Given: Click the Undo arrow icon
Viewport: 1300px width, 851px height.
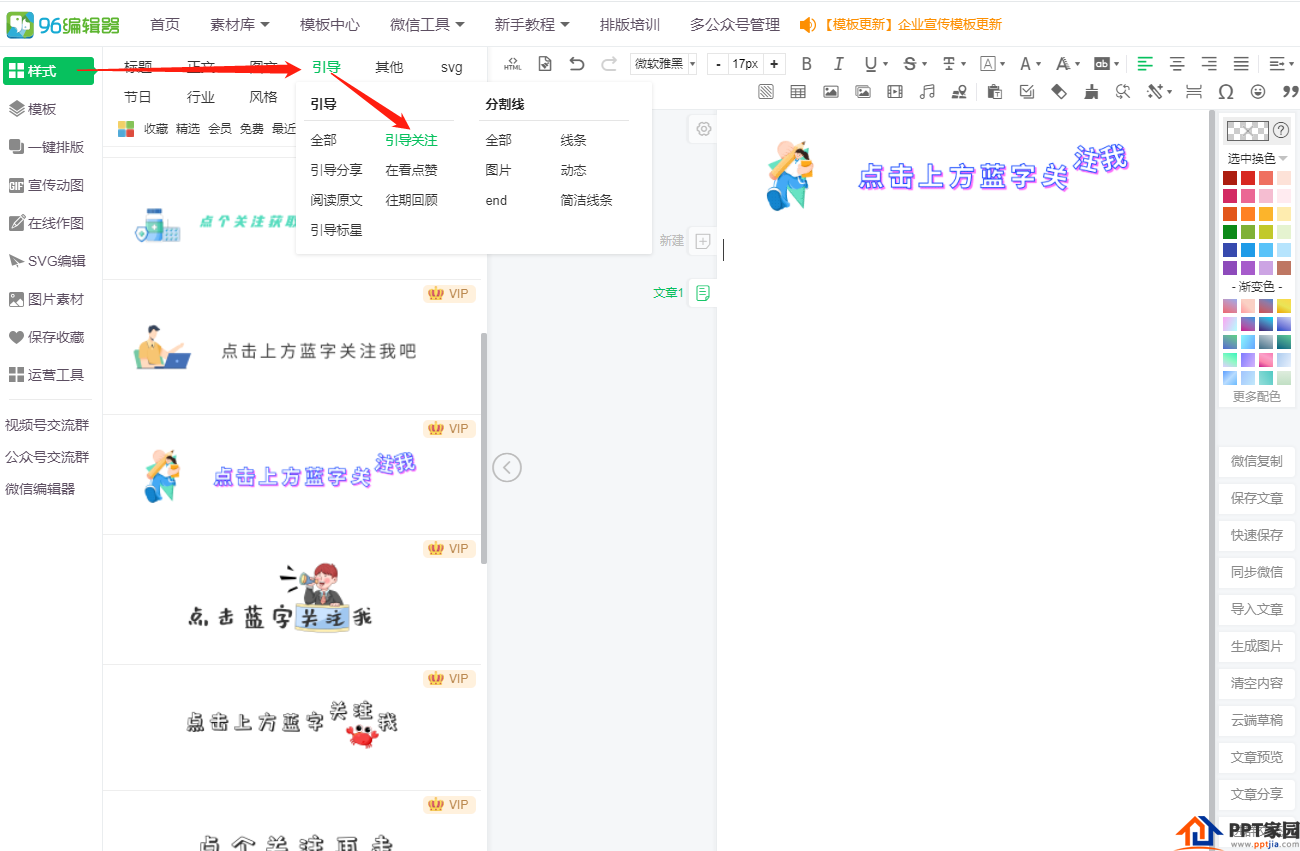Looking at the screenshot, I should (576, 64).
